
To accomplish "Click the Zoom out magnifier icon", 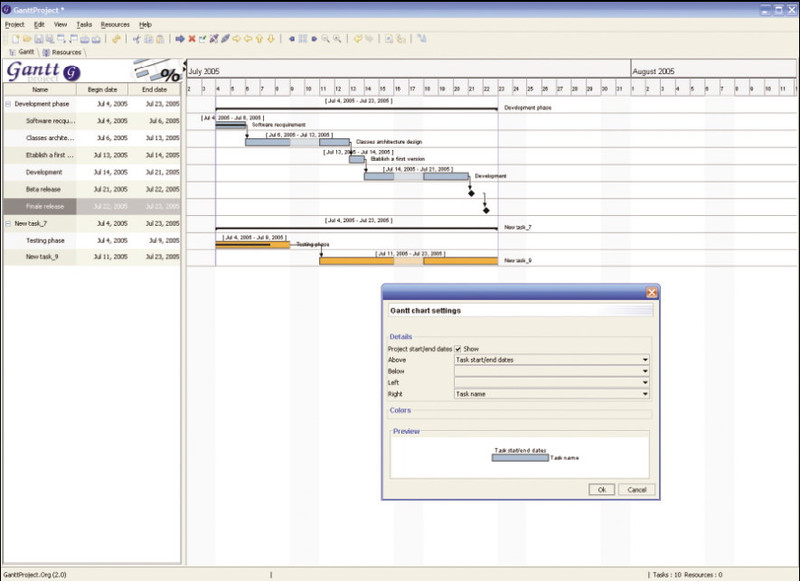I will click(x=325, y=39).
